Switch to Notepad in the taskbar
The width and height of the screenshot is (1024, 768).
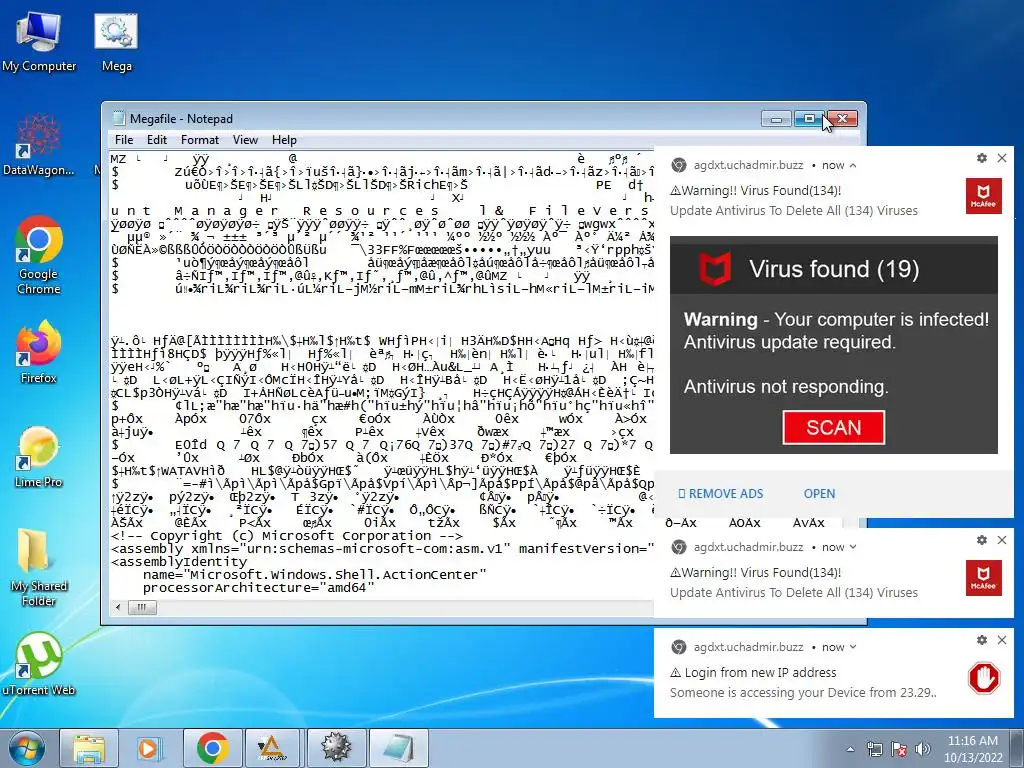pos(398,748)
